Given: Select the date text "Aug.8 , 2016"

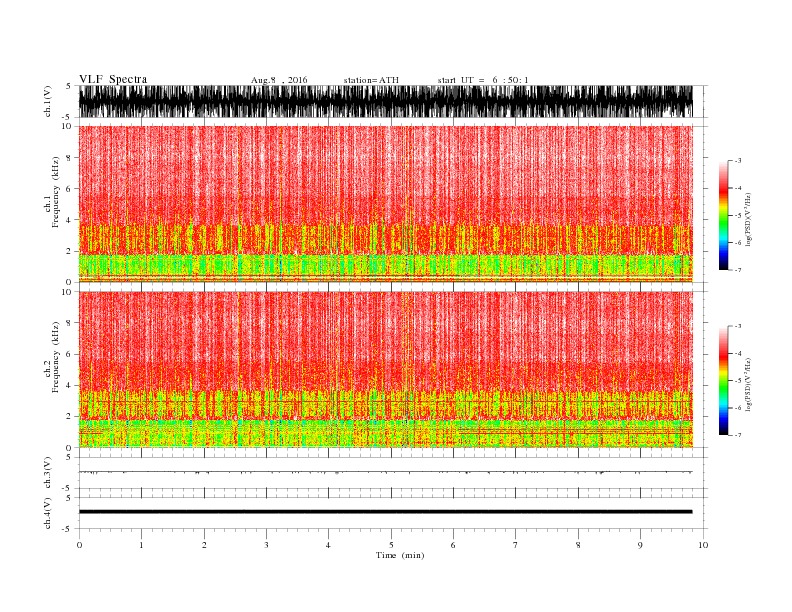Looking at the screenshot, I should [x=279, y=80].
